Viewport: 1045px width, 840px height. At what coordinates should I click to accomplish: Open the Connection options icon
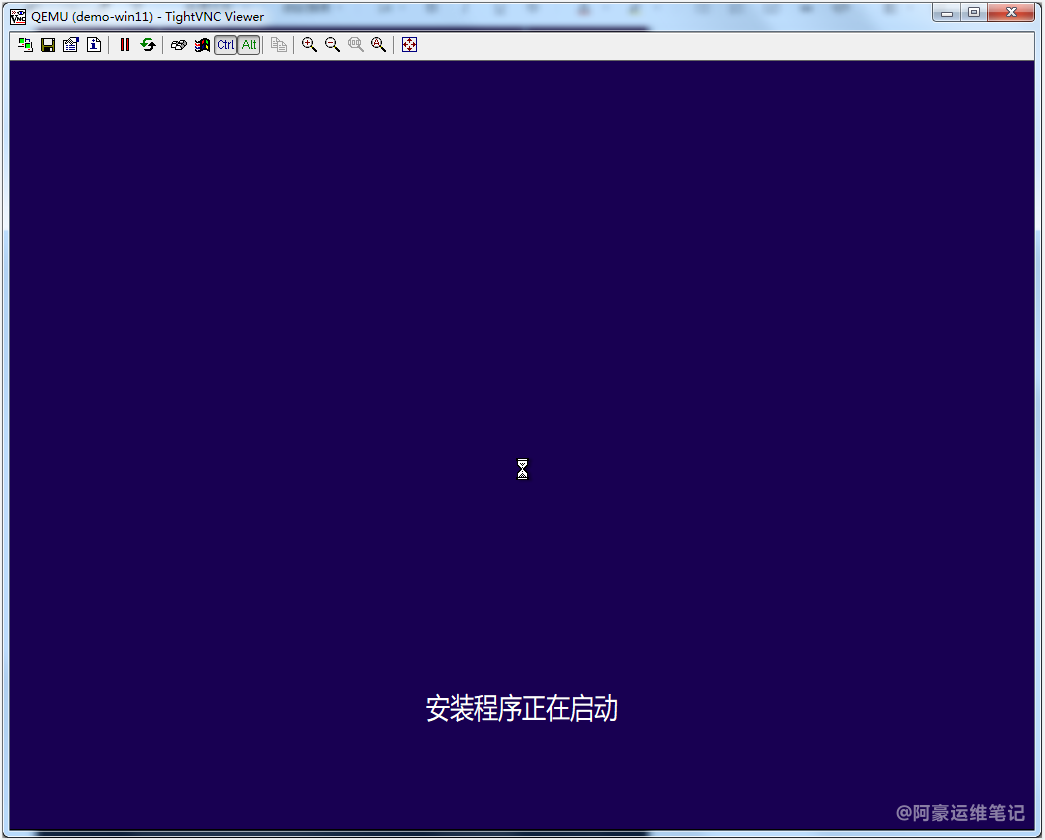click(x=71, y=45)
